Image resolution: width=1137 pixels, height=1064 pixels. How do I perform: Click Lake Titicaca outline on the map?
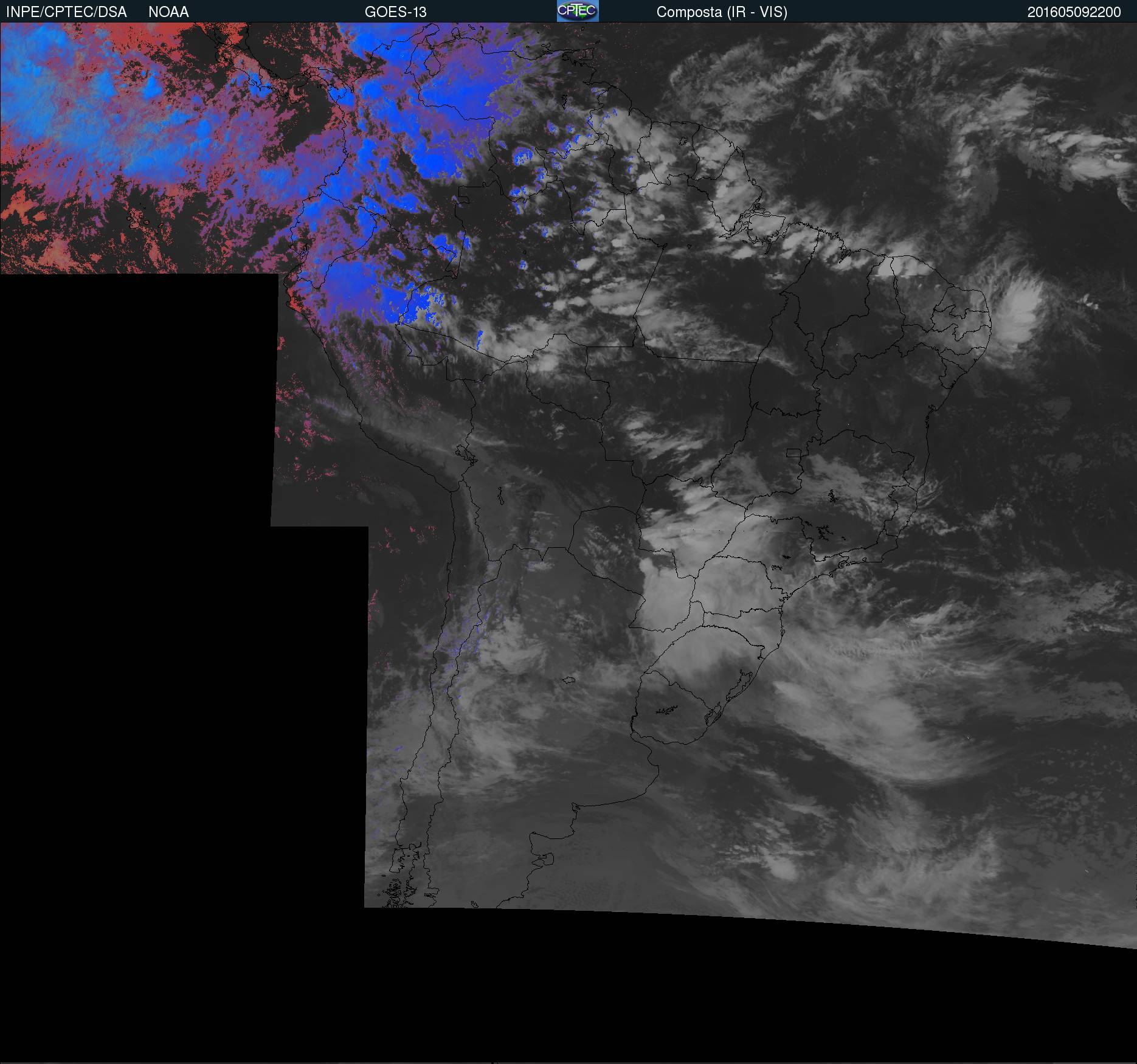click(465, 454)
